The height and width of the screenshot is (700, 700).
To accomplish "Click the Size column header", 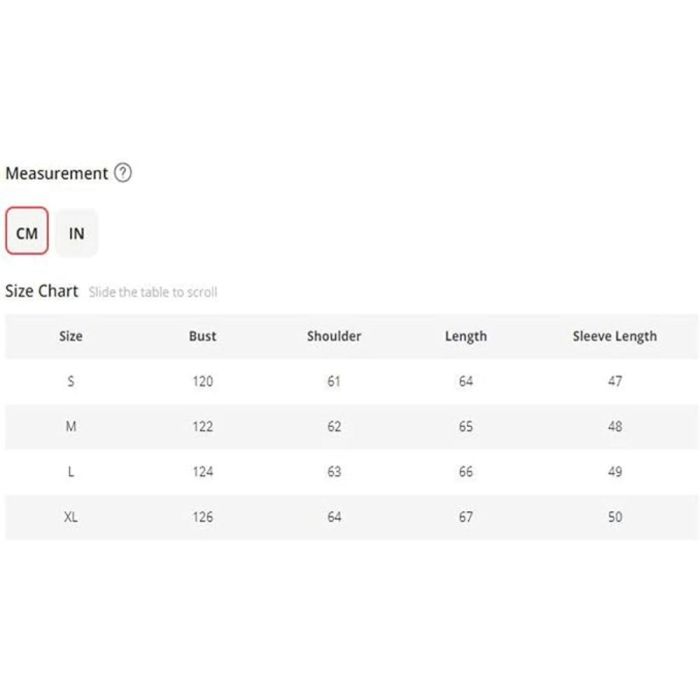I will 70,336.
